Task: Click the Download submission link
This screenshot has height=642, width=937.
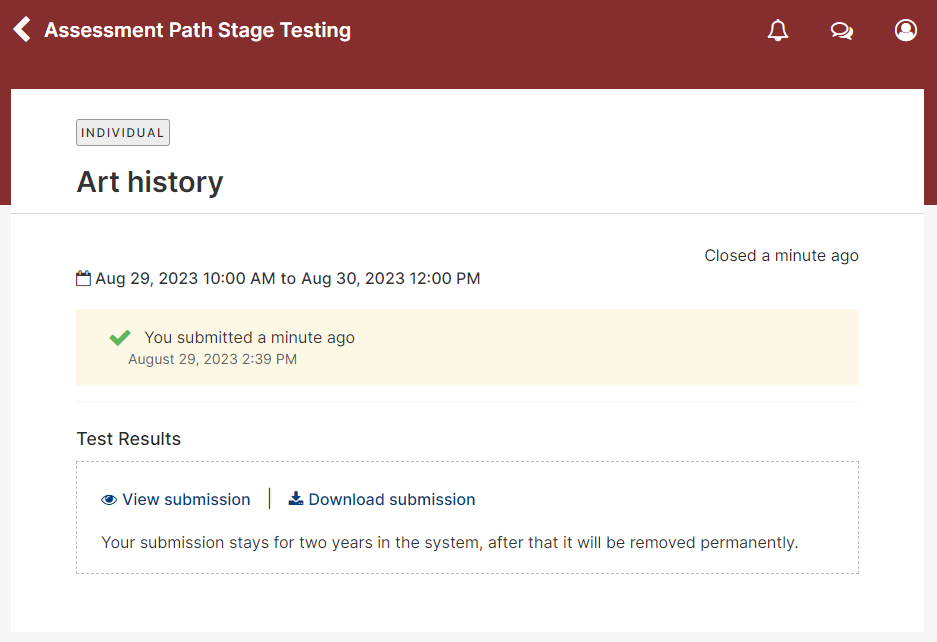Action: pyautogui.click(x=391, y=500)
